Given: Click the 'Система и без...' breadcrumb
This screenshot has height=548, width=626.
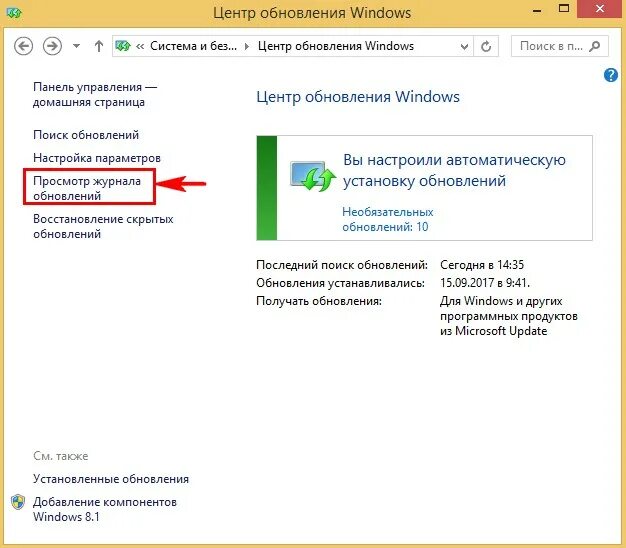Looking at the screenshot, I should [193, 46].
